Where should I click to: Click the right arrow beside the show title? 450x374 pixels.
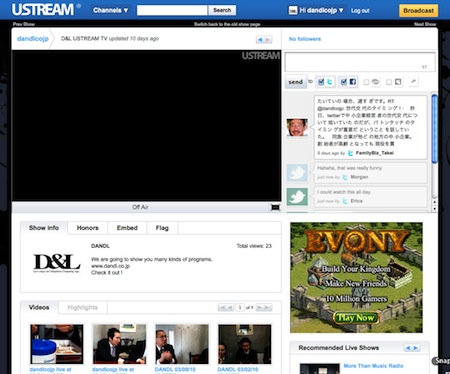tap(268, 40)
